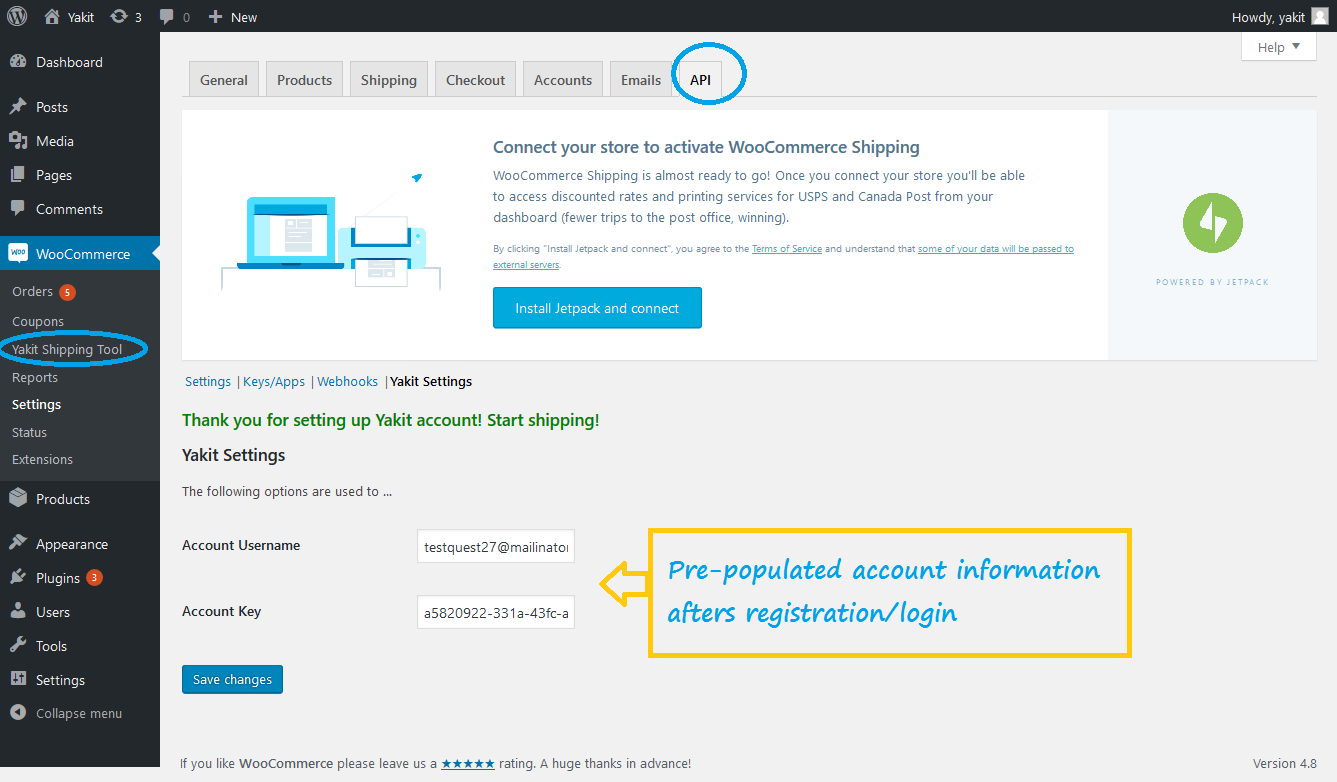Switch to the Shipping tab

(389, 80)
